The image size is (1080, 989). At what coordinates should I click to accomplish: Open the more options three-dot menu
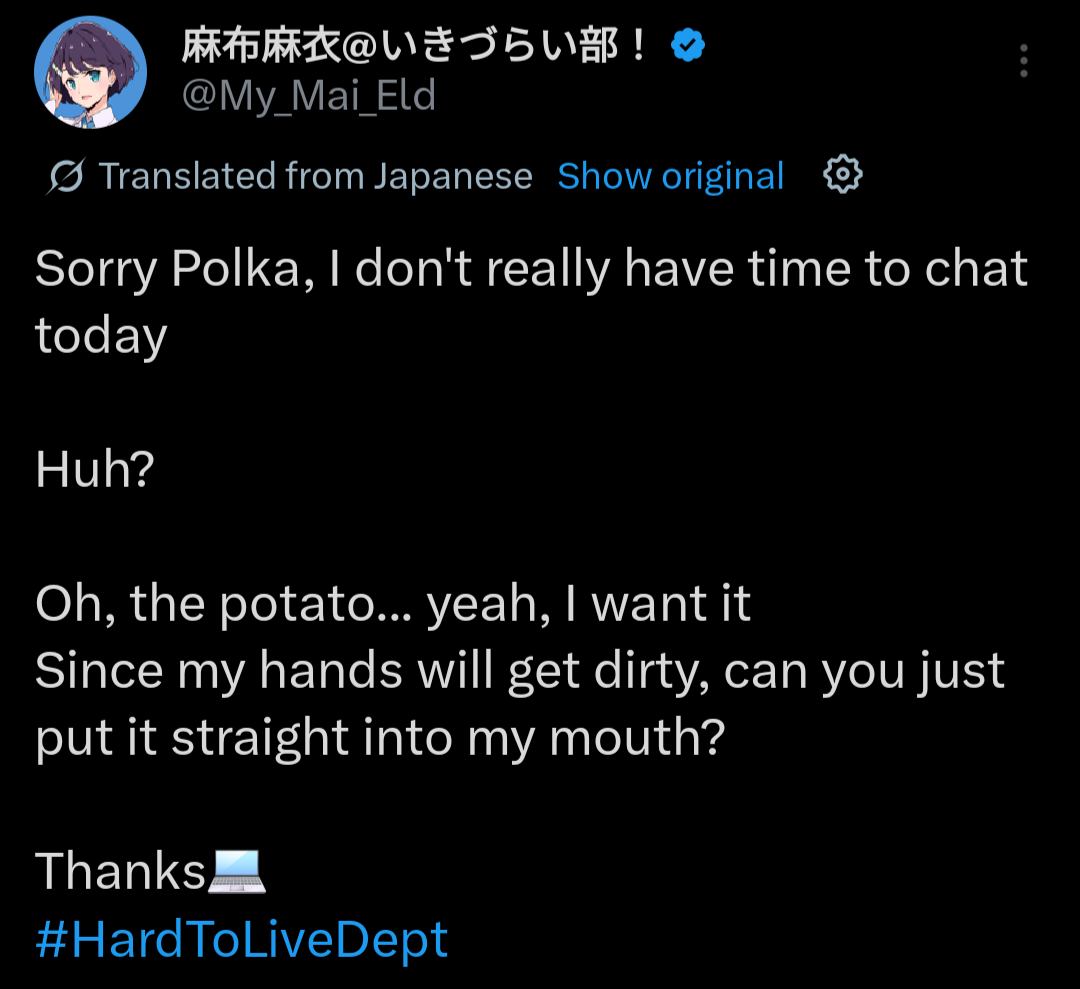(x=1023, y=61)
